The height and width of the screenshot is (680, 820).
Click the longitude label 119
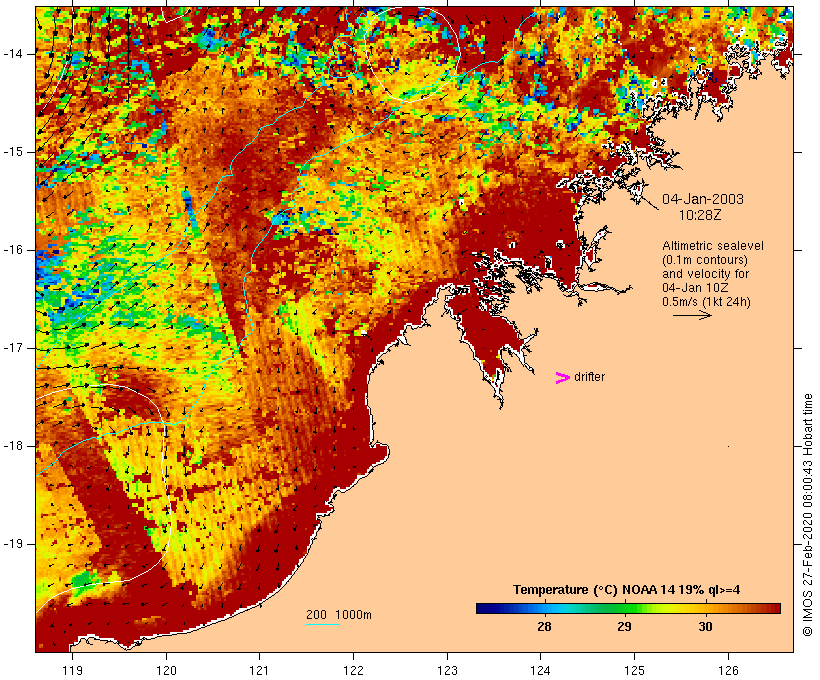coord(72,670)
